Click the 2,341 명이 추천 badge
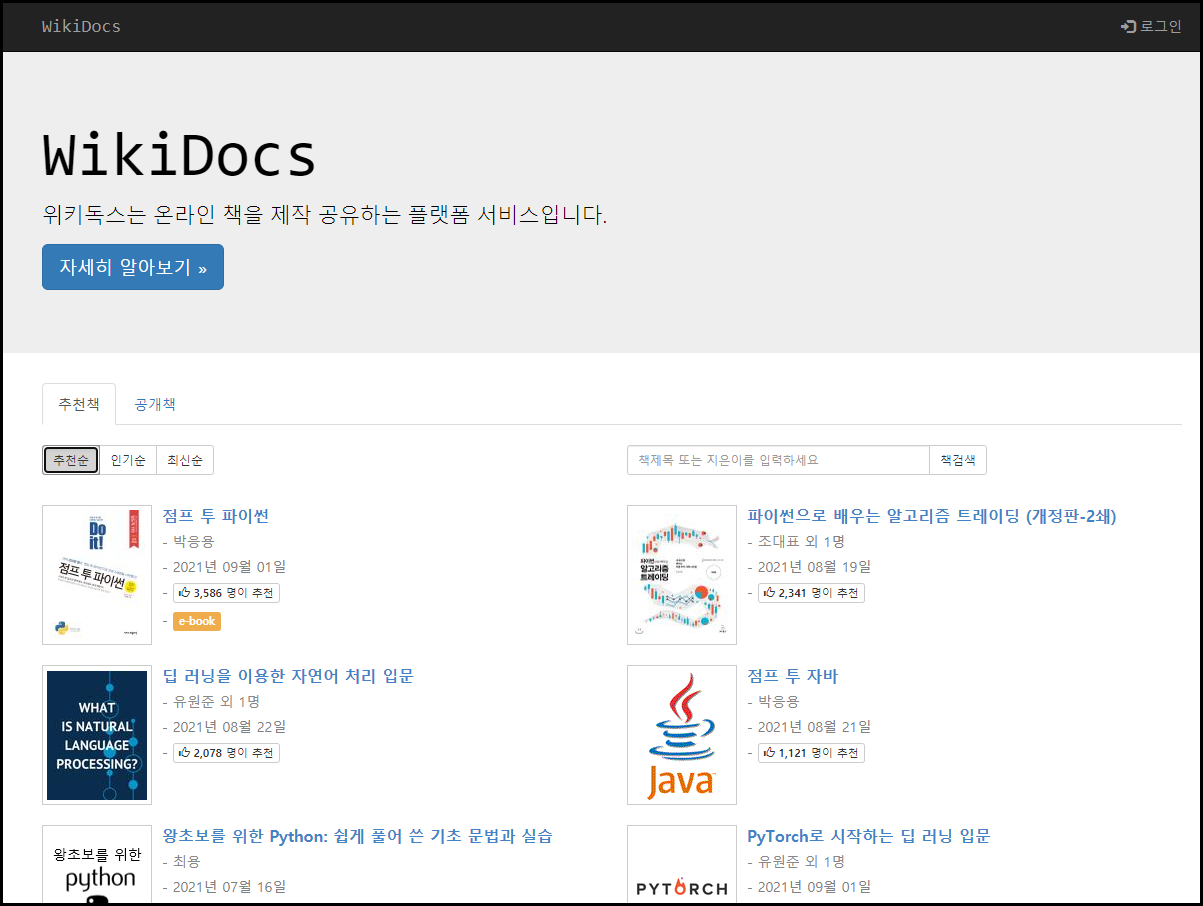 (811, 592)
